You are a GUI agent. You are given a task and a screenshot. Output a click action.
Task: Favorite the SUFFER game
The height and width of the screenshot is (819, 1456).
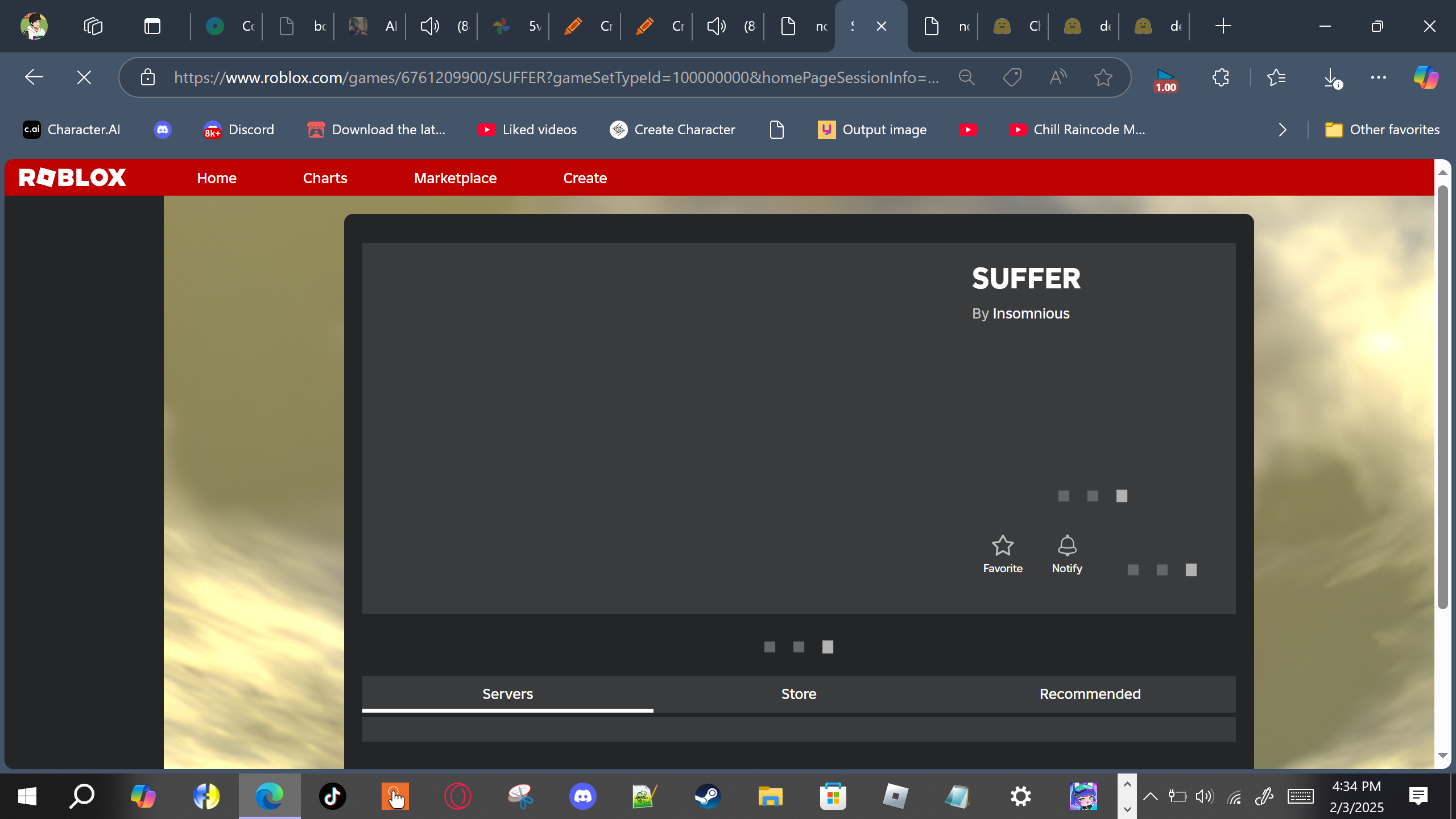click(1003, 554)
